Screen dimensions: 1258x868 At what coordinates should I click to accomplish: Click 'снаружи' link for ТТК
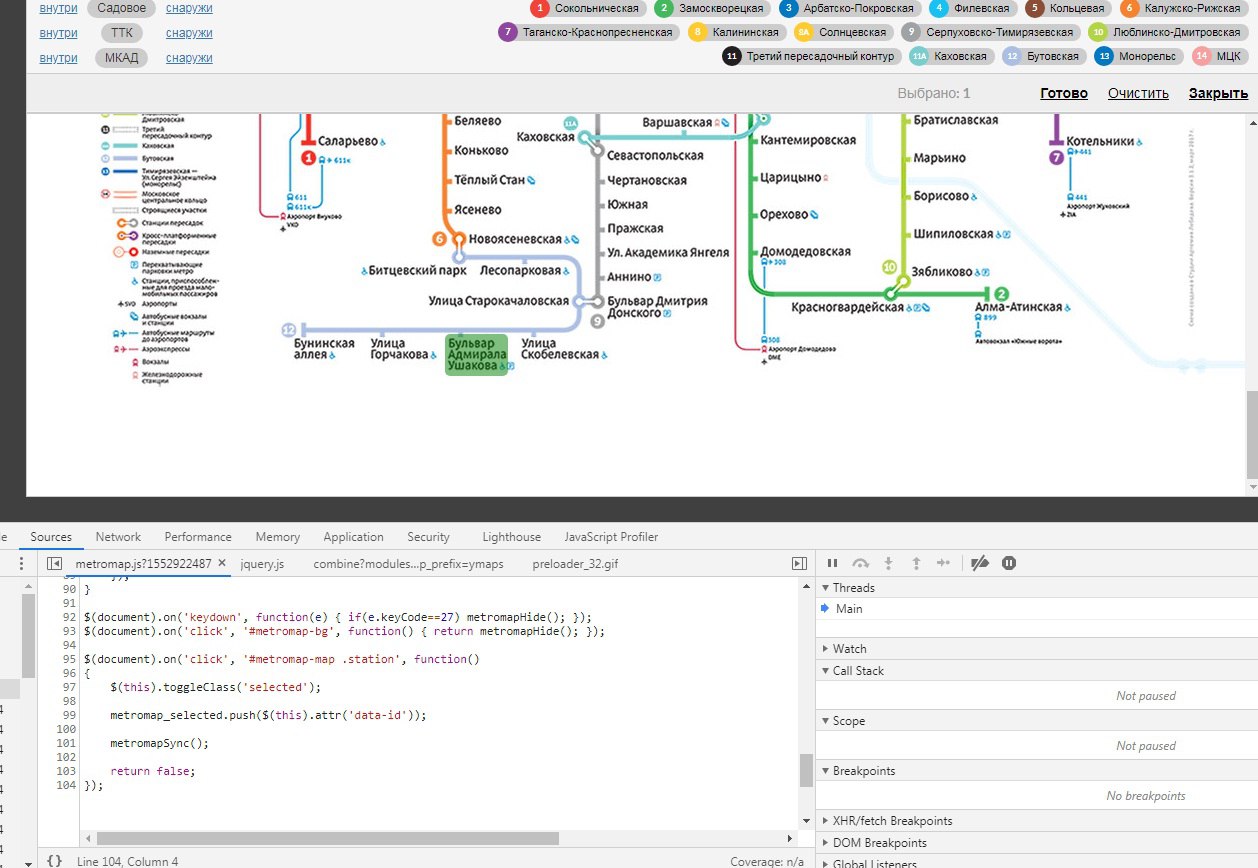pos(189,33)
